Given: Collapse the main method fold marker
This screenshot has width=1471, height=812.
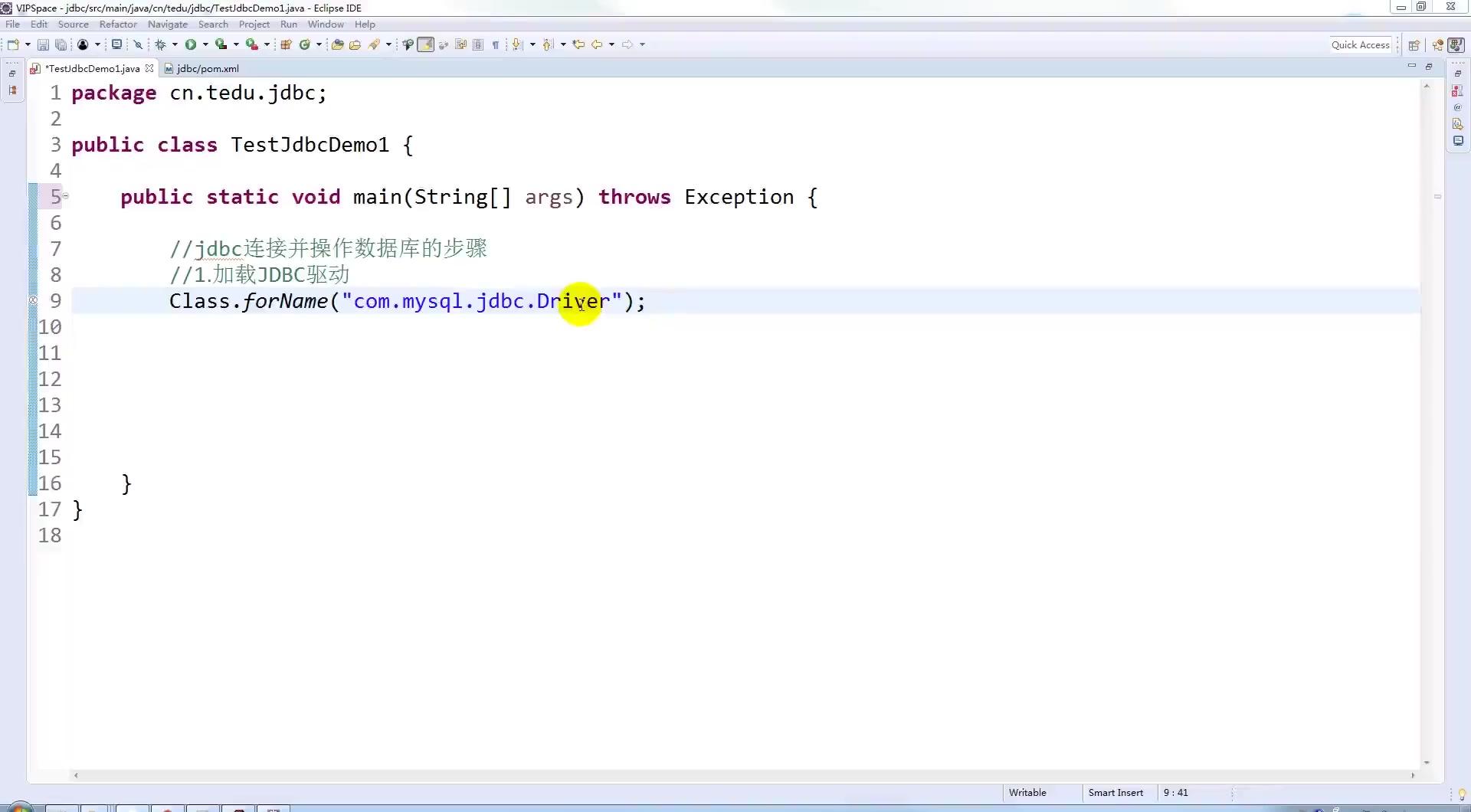Looking at the screenshot, I should coord(66,196).
